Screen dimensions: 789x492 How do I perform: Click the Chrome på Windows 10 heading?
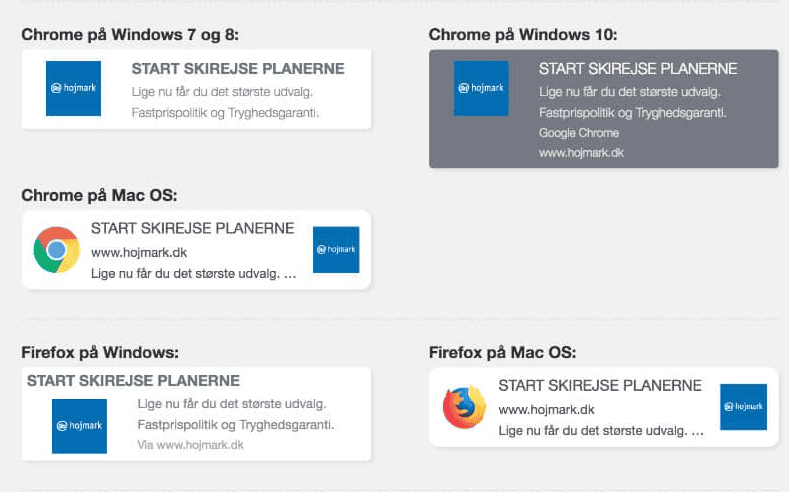pyautogui.click(x=523, y=35)
